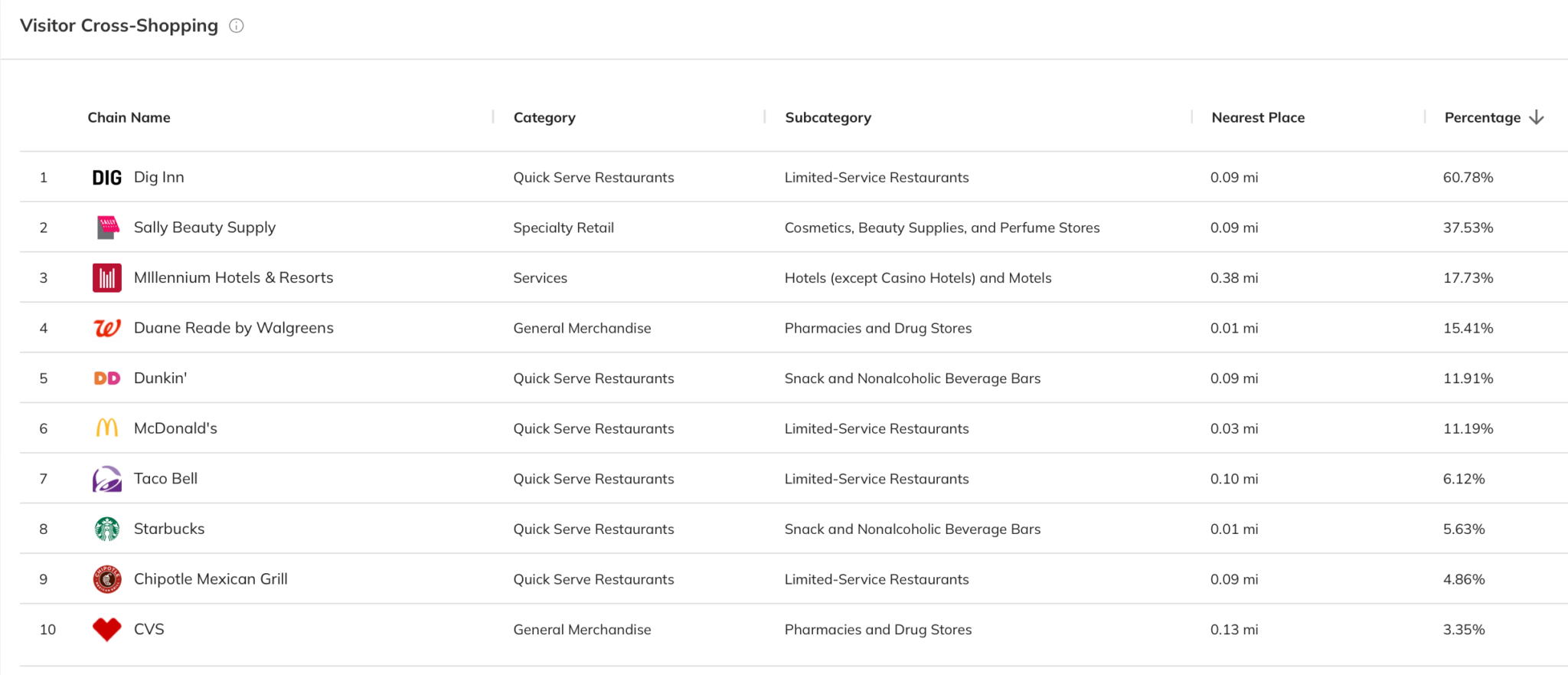The width and height of the screenshot is (1568, 675).
Task: Click the Starbucks siren logo
Action: click(107, 528)
